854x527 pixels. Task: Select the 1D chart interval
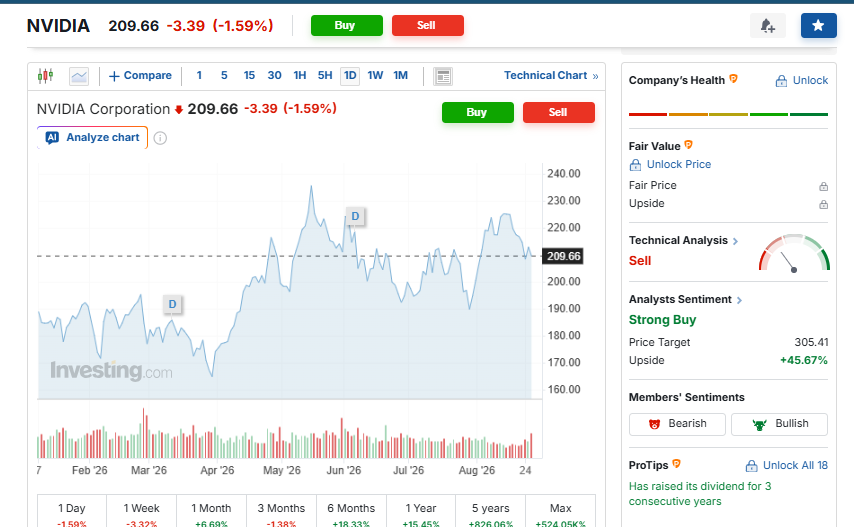(350, 76)
